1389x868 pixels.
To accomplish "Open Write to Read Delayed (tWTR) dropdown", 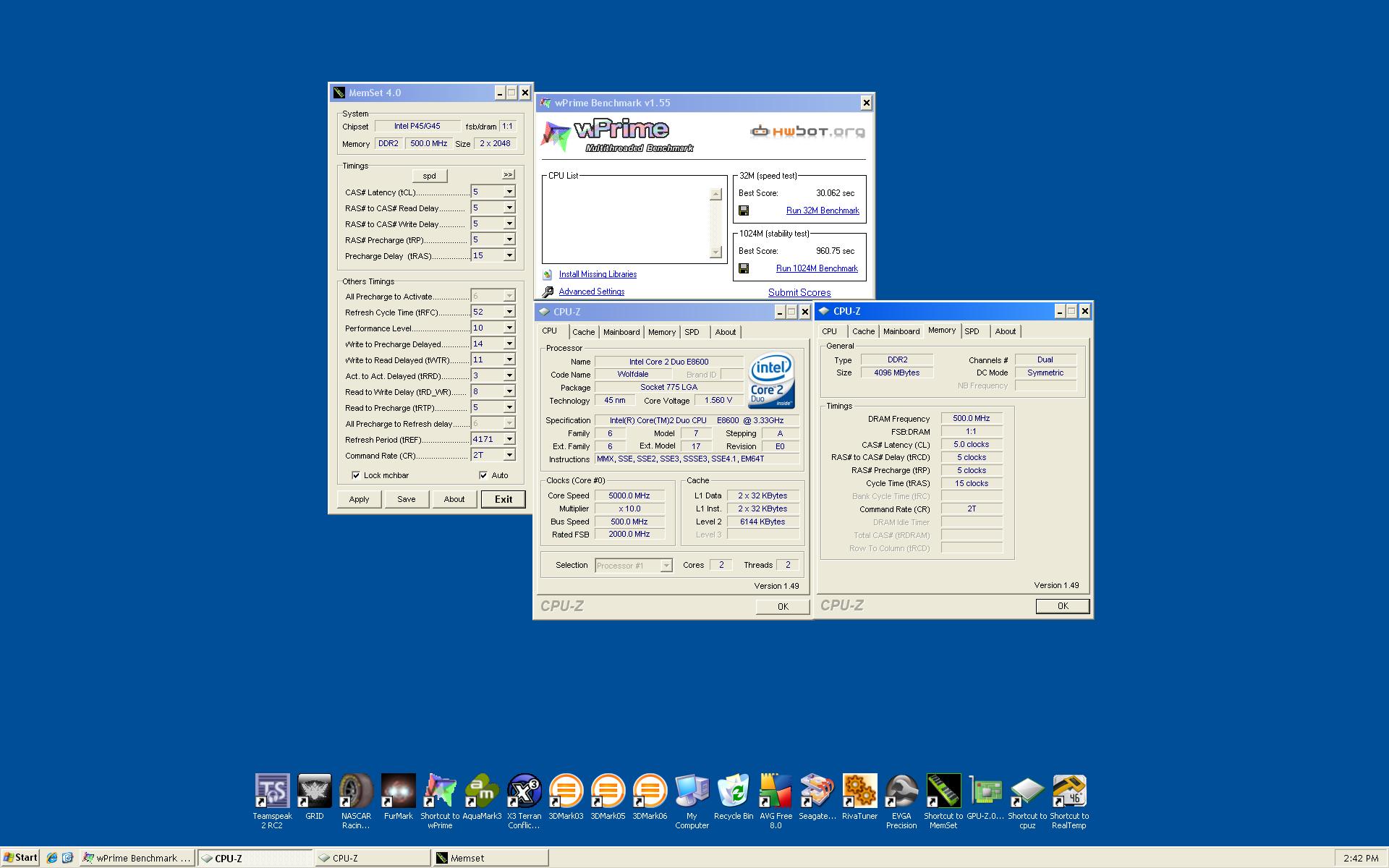I will click(x=509, y=359).
